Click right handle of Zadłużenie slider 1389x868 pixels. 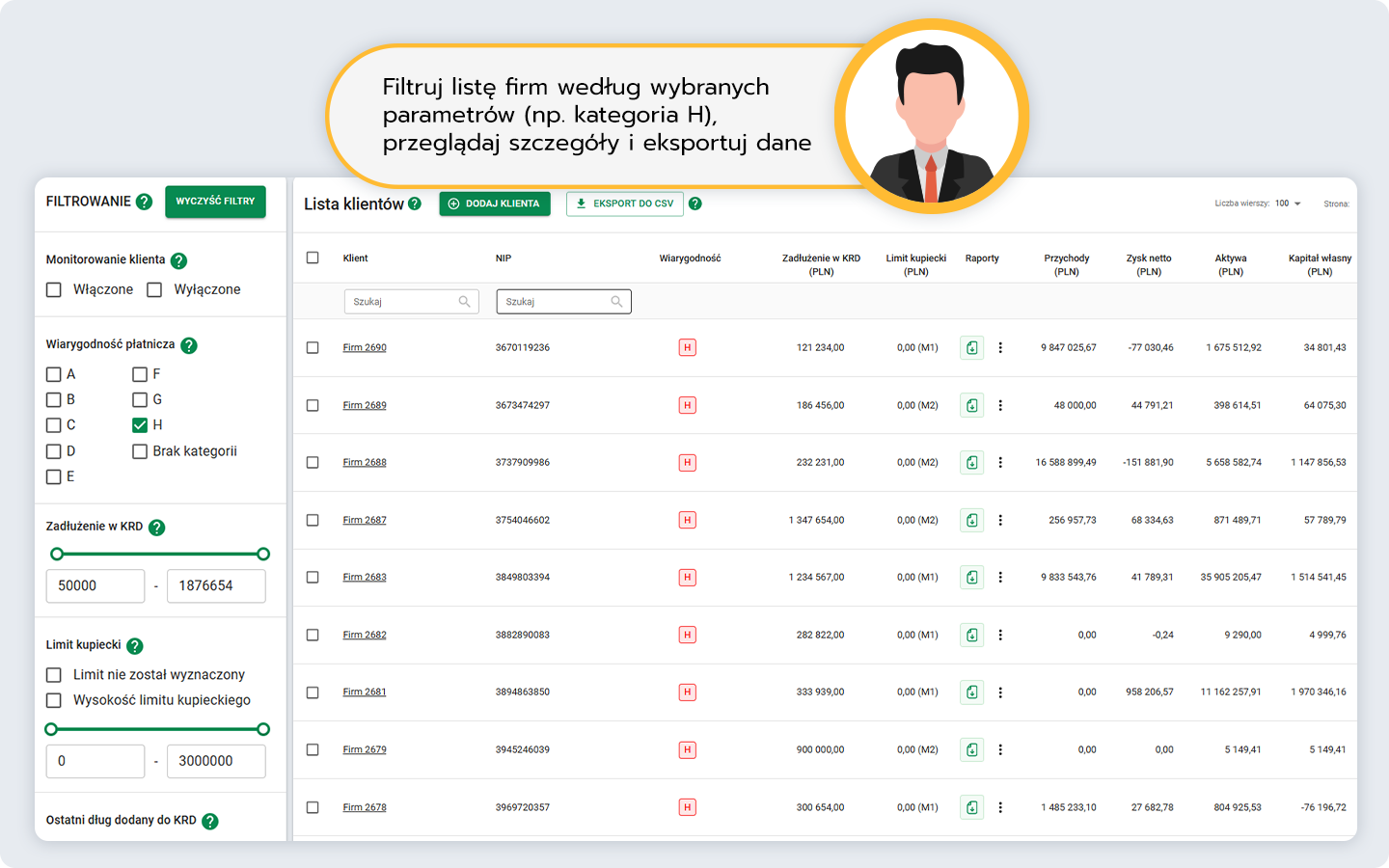pos(263,555)
